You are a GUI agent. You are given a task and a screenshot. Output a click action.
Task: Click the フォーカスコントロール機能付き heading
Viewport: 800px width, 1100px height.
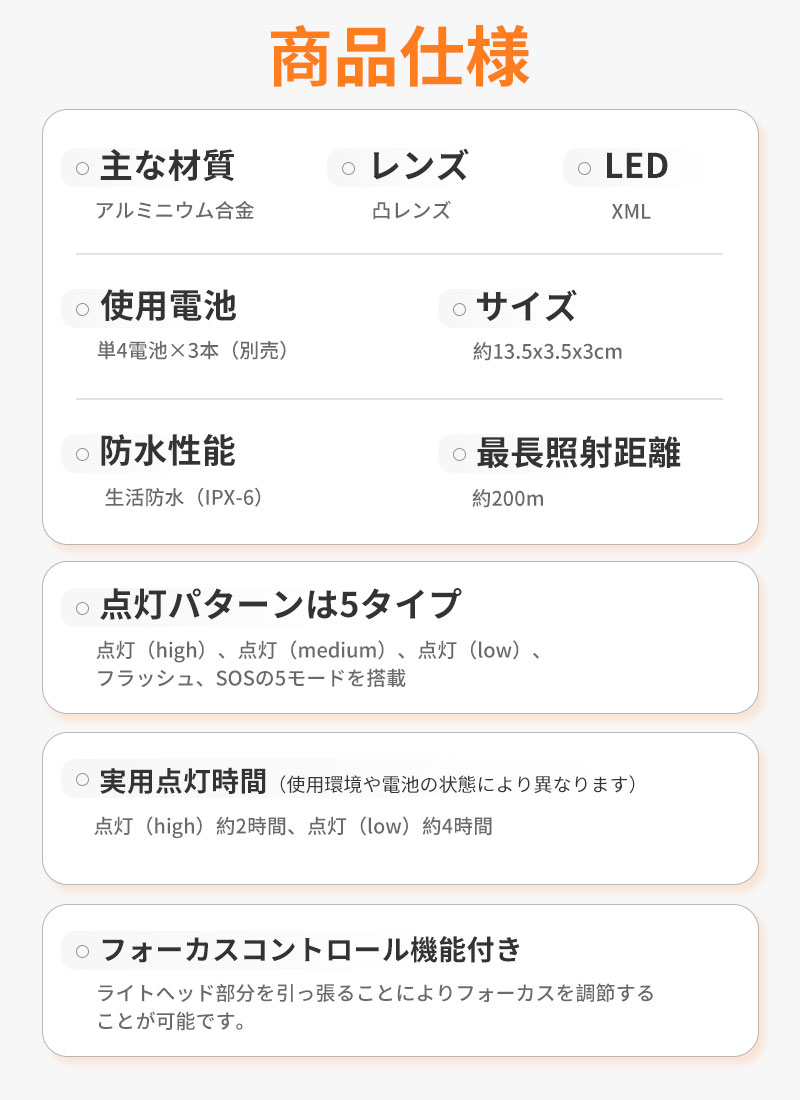tap(311, 950)
